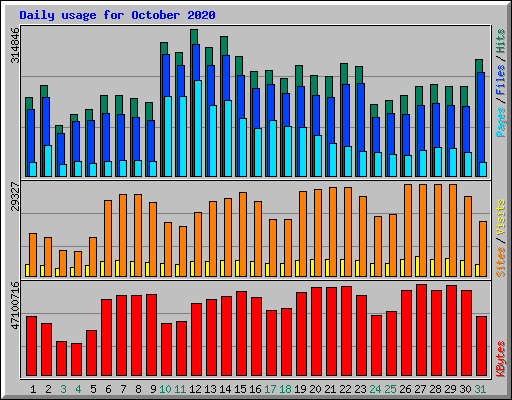Click the orange Sites bar for day 15

pyautogui.click(x=243, y=234)
